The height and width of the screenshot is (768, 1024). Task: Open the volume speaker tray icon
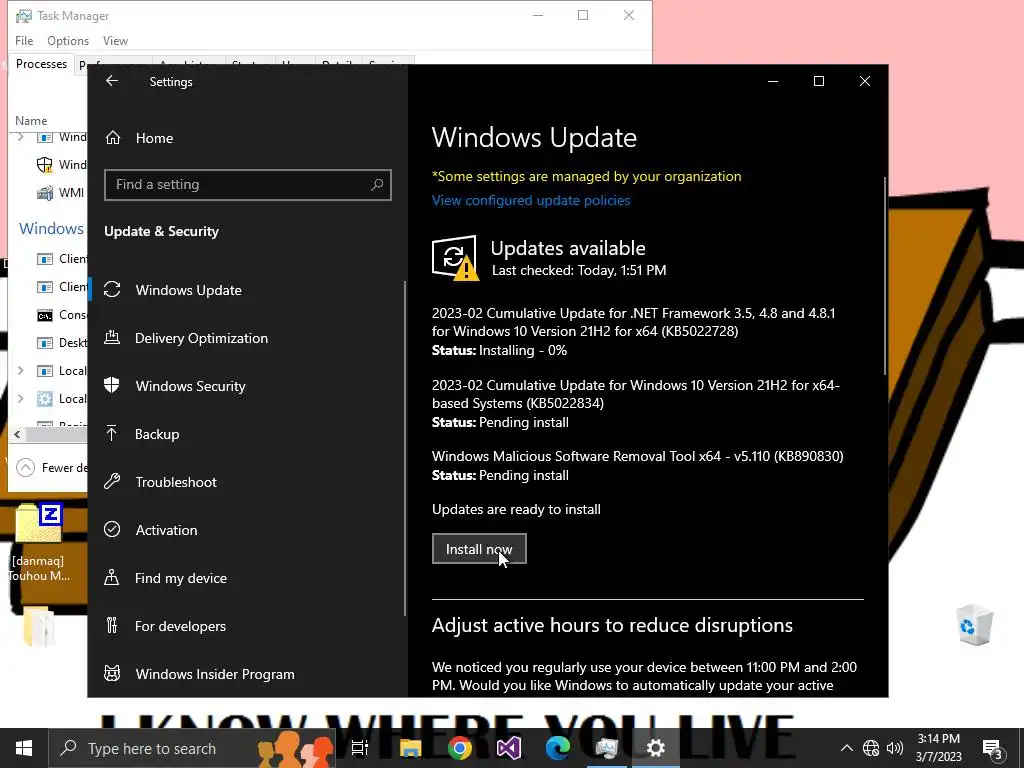point(895,748)
